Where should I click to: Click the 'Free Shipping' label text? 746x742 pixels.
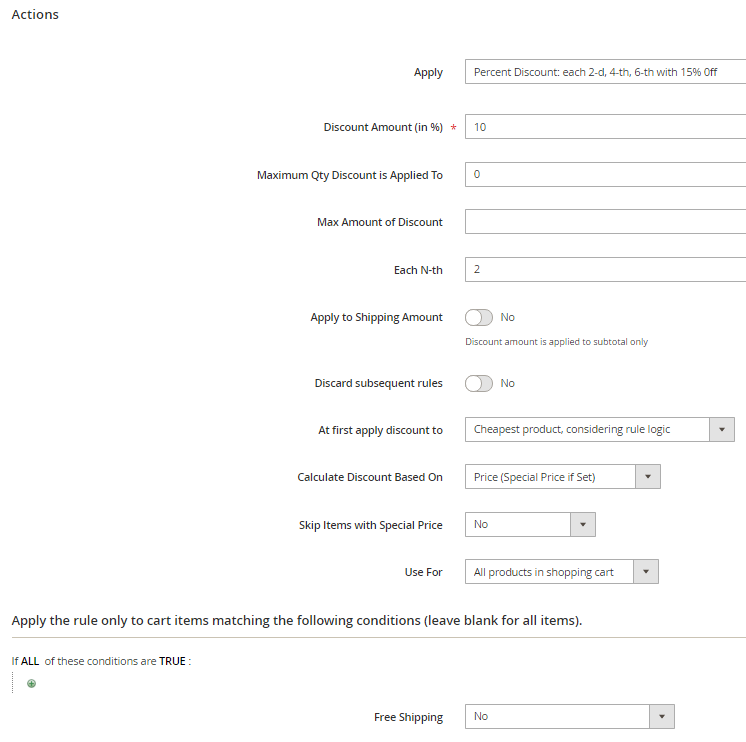pos(408,717)
